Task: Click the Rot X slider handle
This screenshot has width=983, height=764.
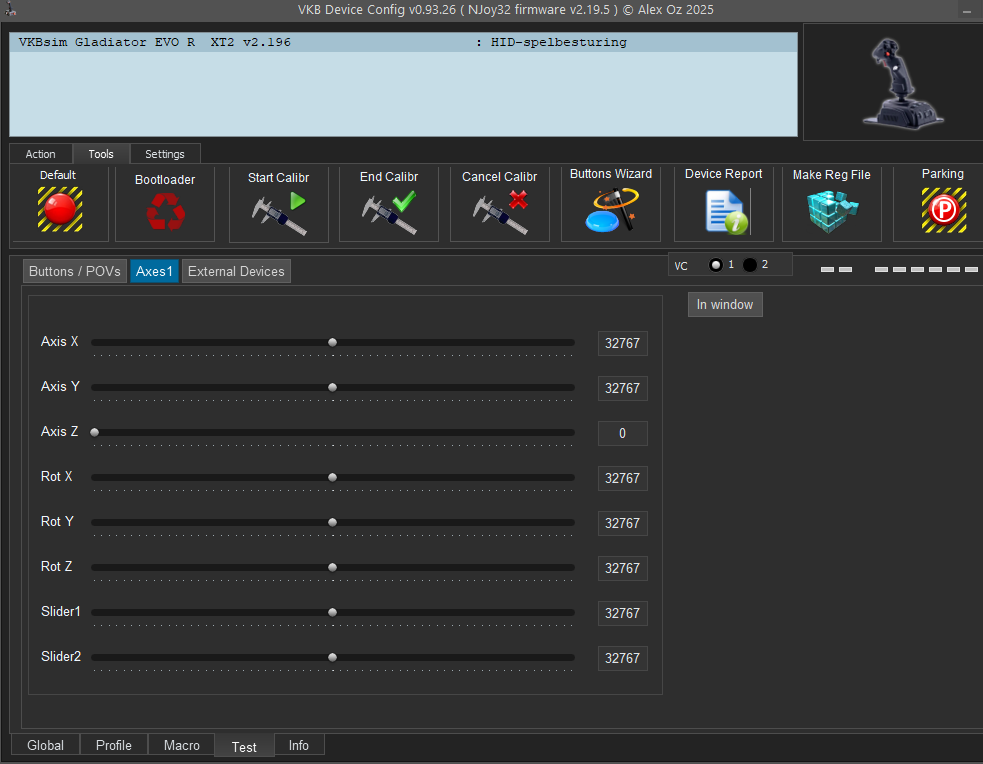Action: click(x=333, y=478)
